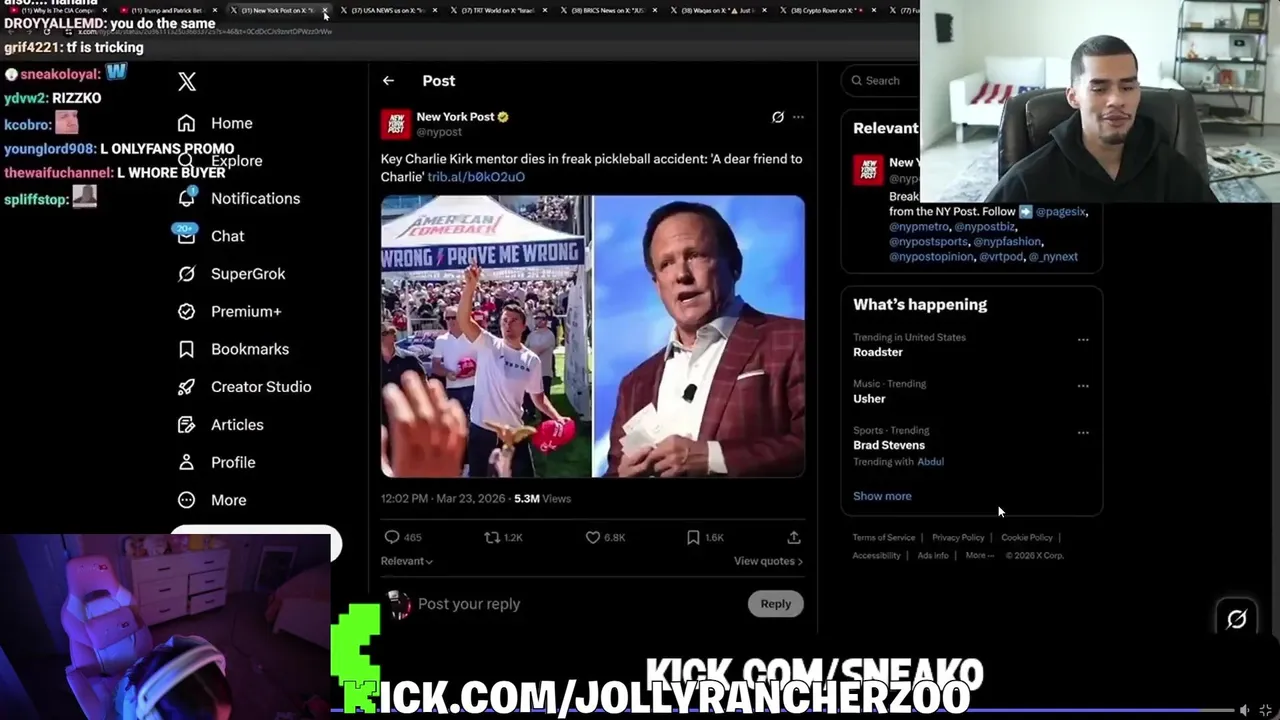Click the repost icon showing 1.2K

point(491,537)
